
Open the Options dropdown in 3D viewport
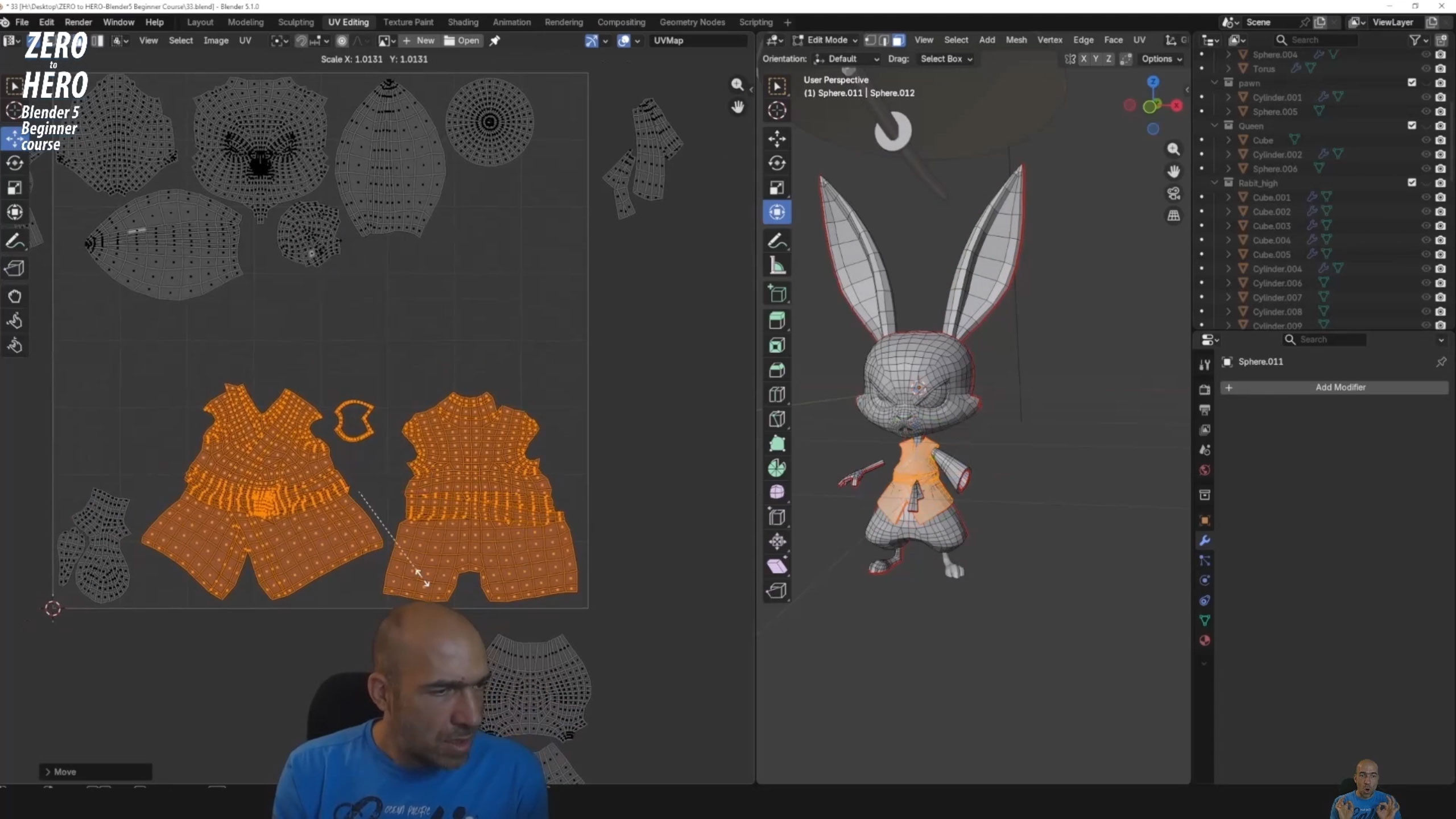(x=1161, y=59)
